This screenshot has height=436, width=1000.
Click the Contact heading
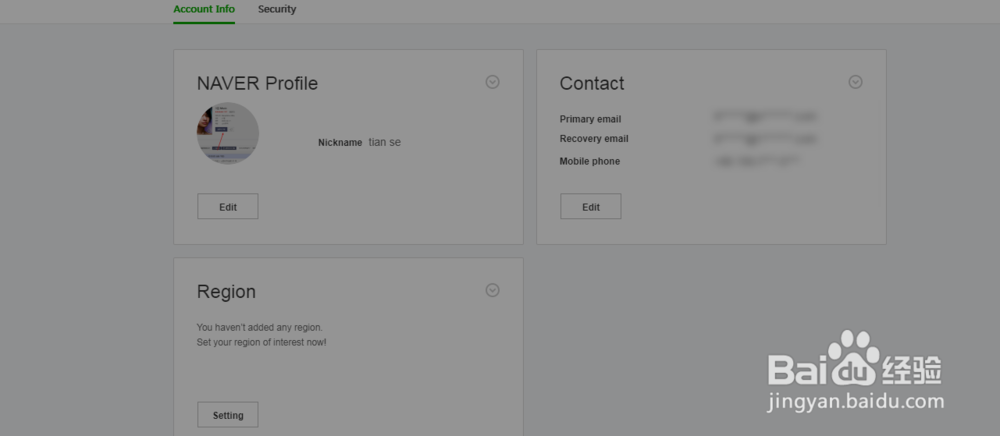(592, 83)
